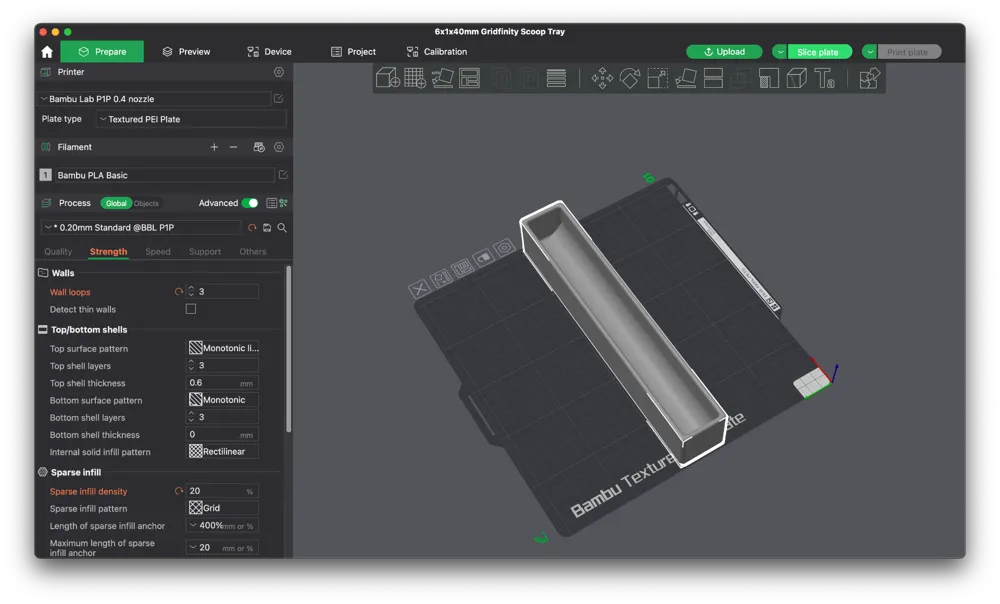This screenshot has width=1000, height=604.
Task: Add a new plate from the toolbar
Action: coord(414,78)
